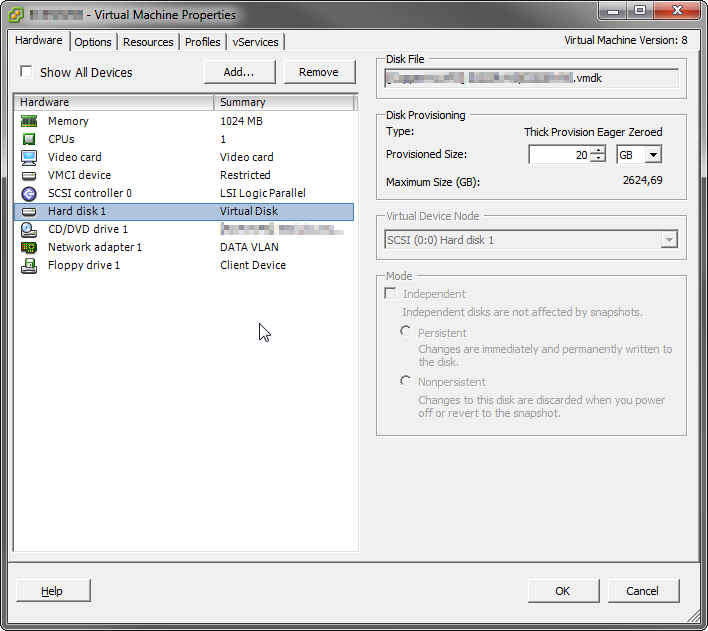Toggle the Independent mode checkbox

pos(391,294)
